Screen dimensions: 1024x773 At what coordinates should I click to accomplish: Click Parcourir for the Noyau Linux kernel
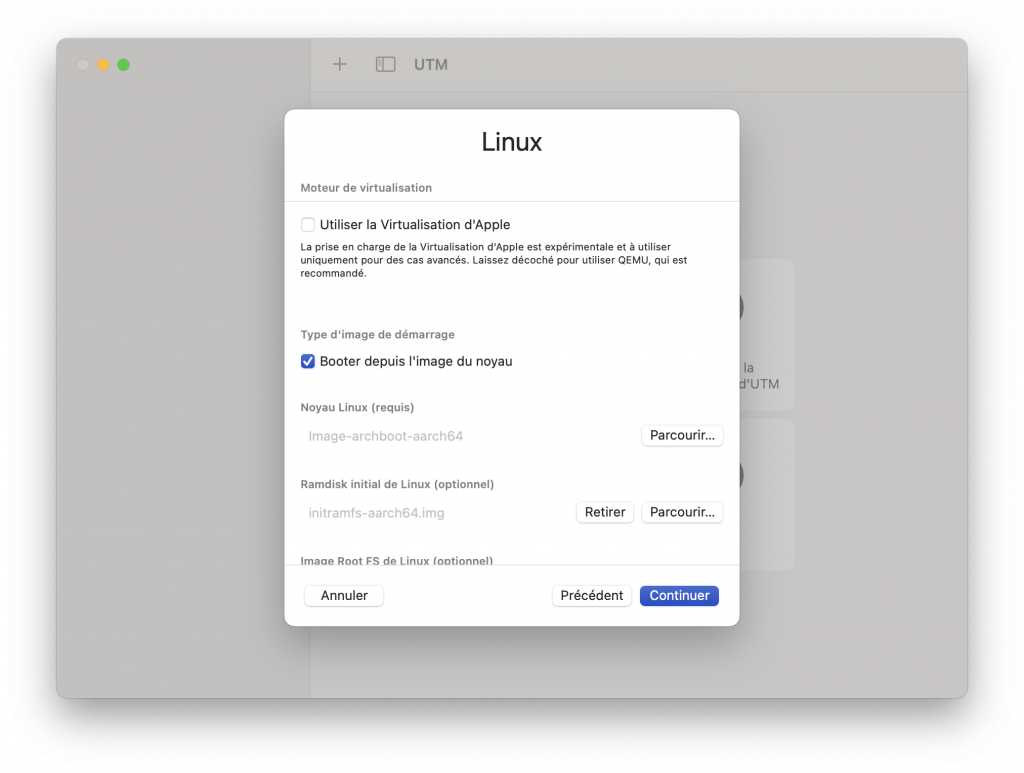point(681,436)
